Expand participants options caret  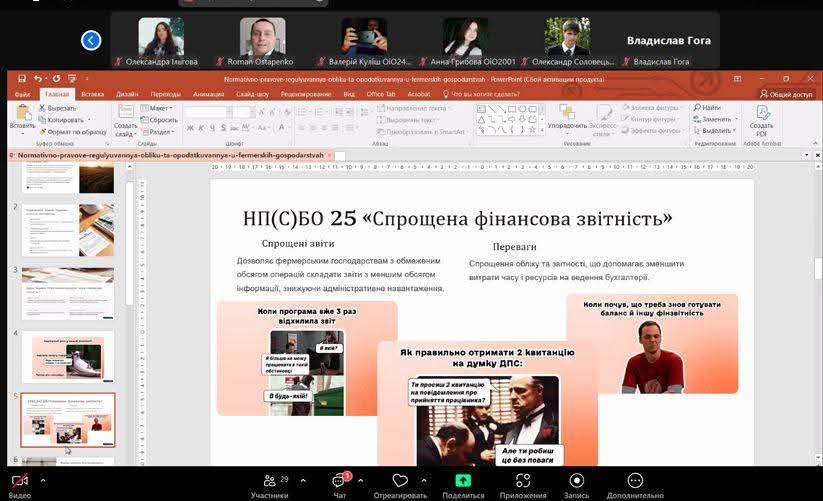(303, 480)
